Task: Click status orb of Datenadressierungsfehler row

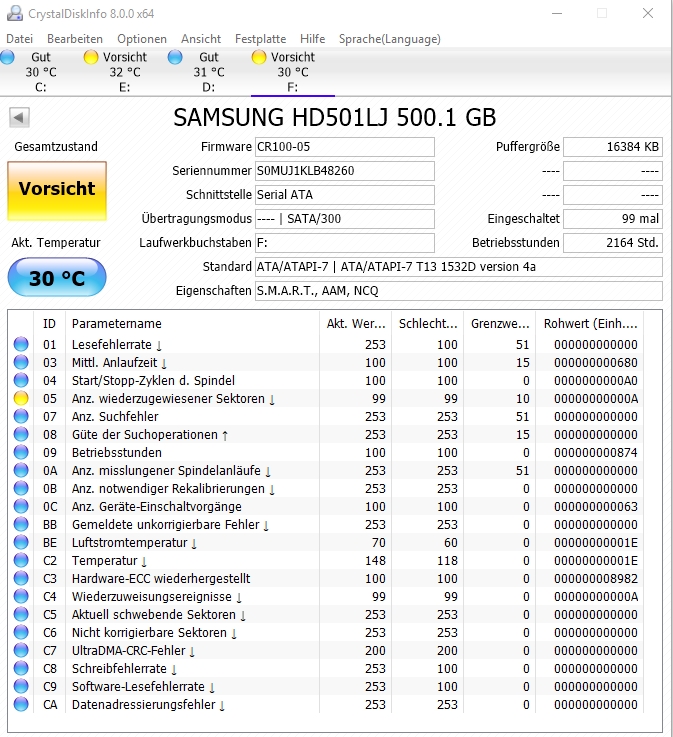Action: [x=21, y=705]
